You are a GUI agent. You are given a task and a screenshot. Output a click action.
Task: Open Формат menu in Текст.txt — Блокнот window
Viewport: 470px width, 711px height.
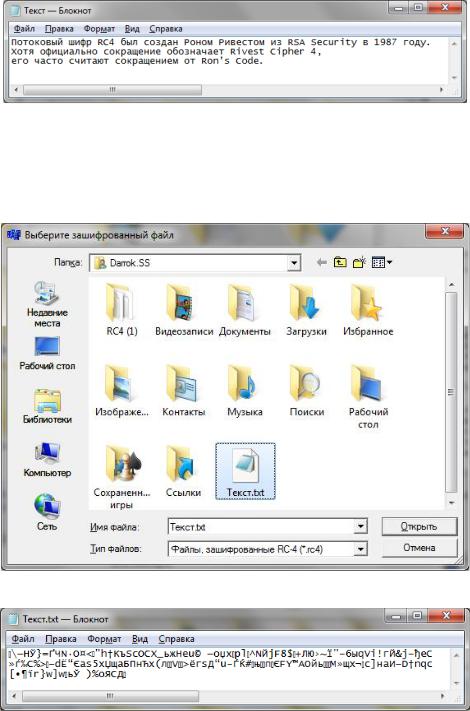(104, 638)
